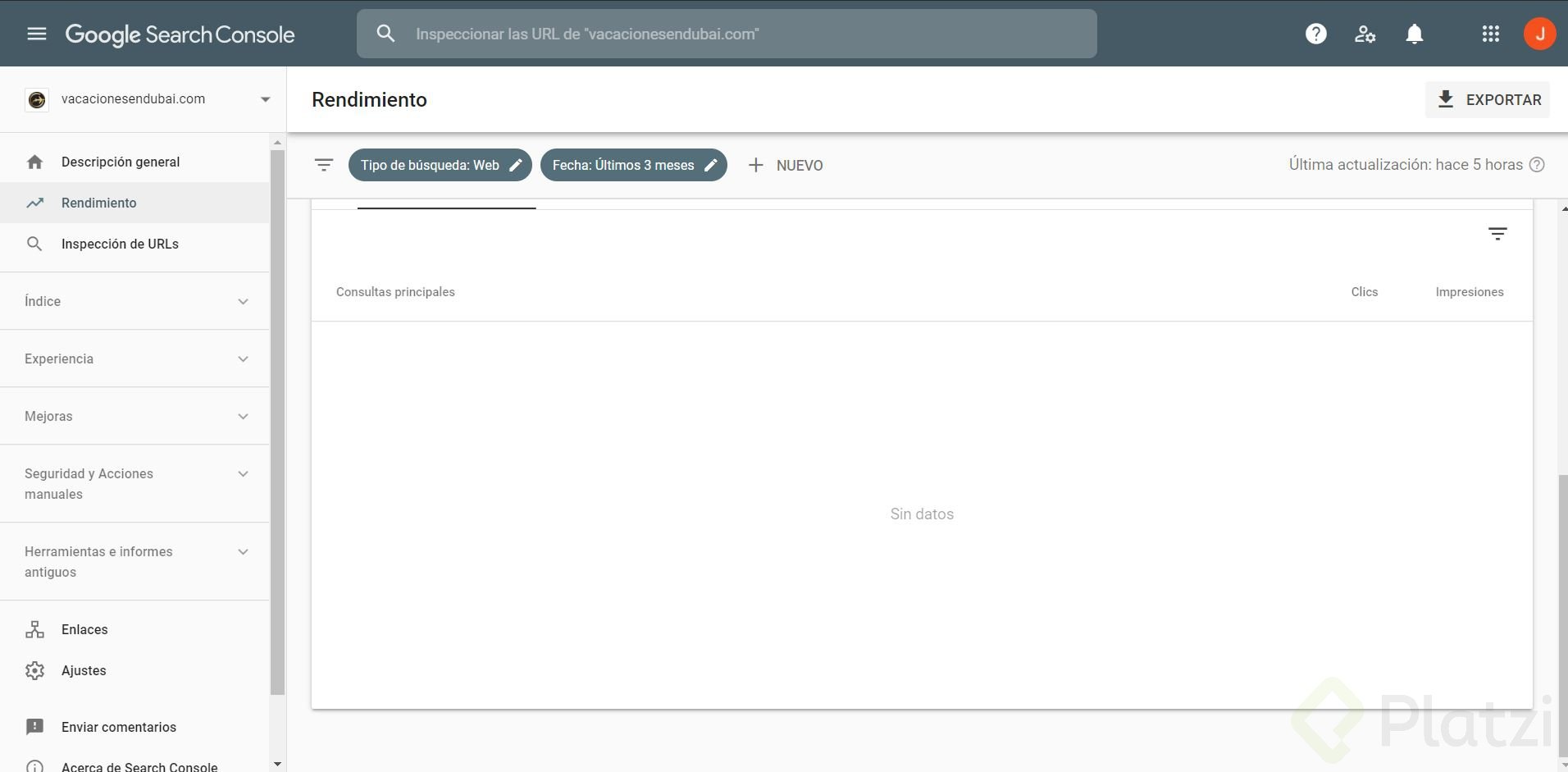This screenshot has width=1568, height=772.
Task: Click the vacacionesendubai.com property name
Action: (133, 99)
